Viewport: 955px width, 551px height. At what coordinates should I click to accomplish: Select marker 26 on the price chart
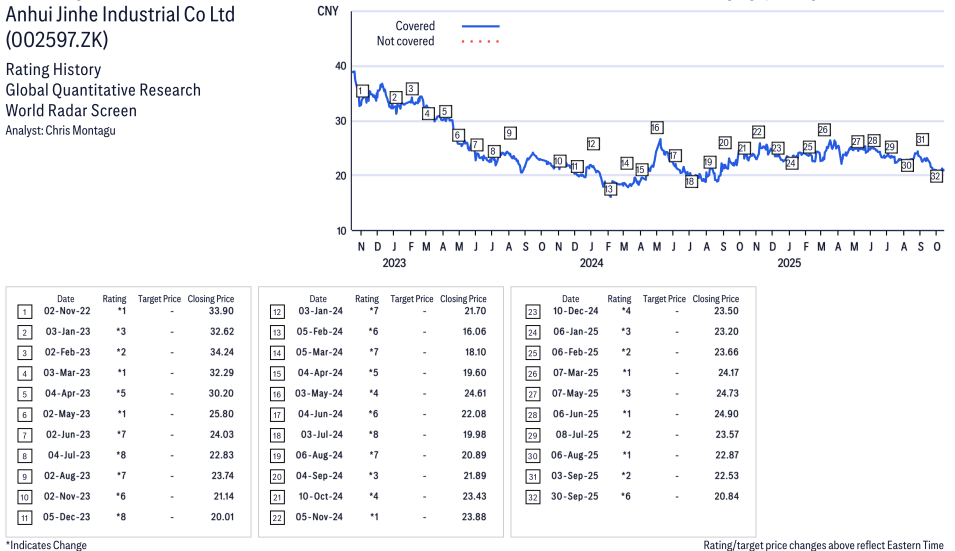(x=823, y=130)
